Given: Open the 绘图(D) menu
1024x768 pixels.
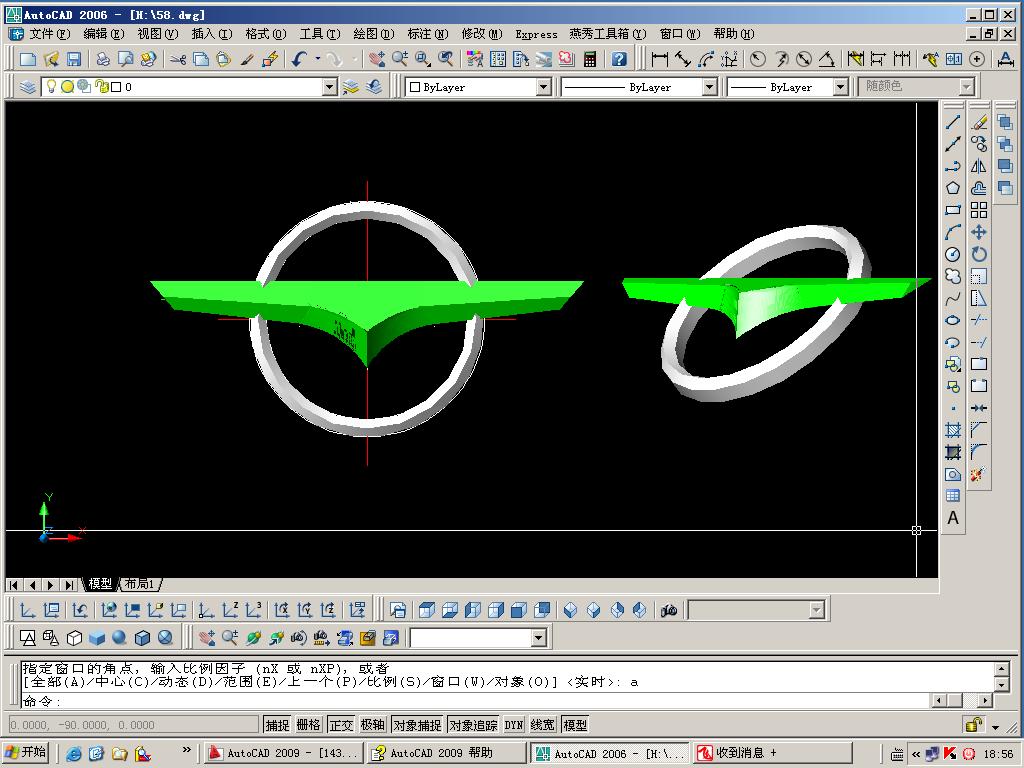Looking at the screenshot, I should (374, 34).
